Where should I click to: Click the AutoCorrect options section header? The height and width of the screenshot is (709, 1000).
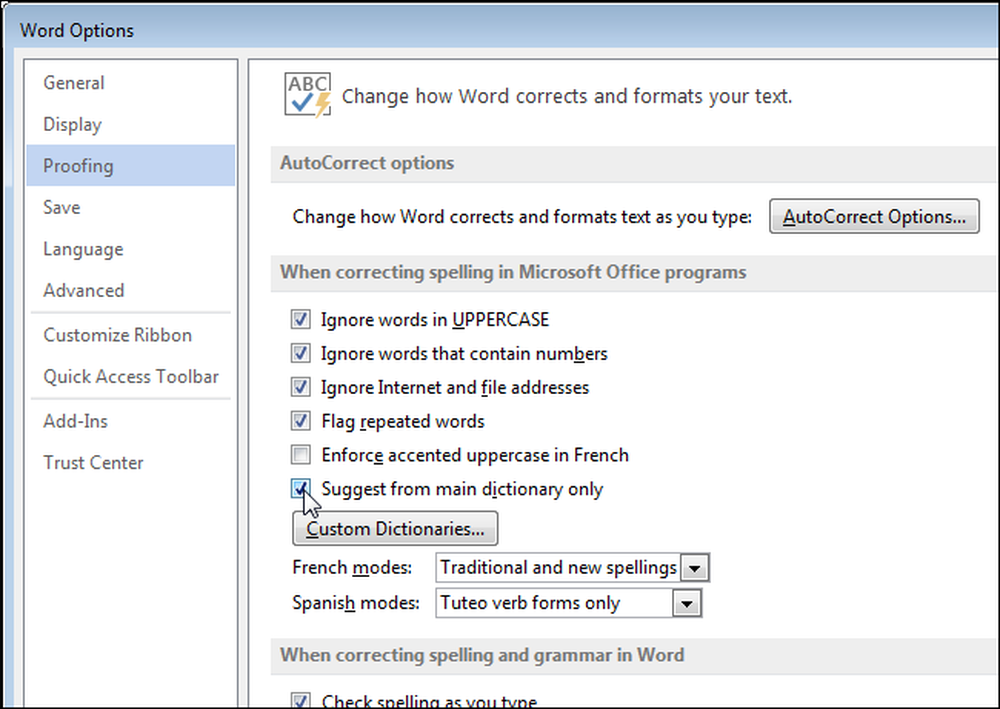367,163
